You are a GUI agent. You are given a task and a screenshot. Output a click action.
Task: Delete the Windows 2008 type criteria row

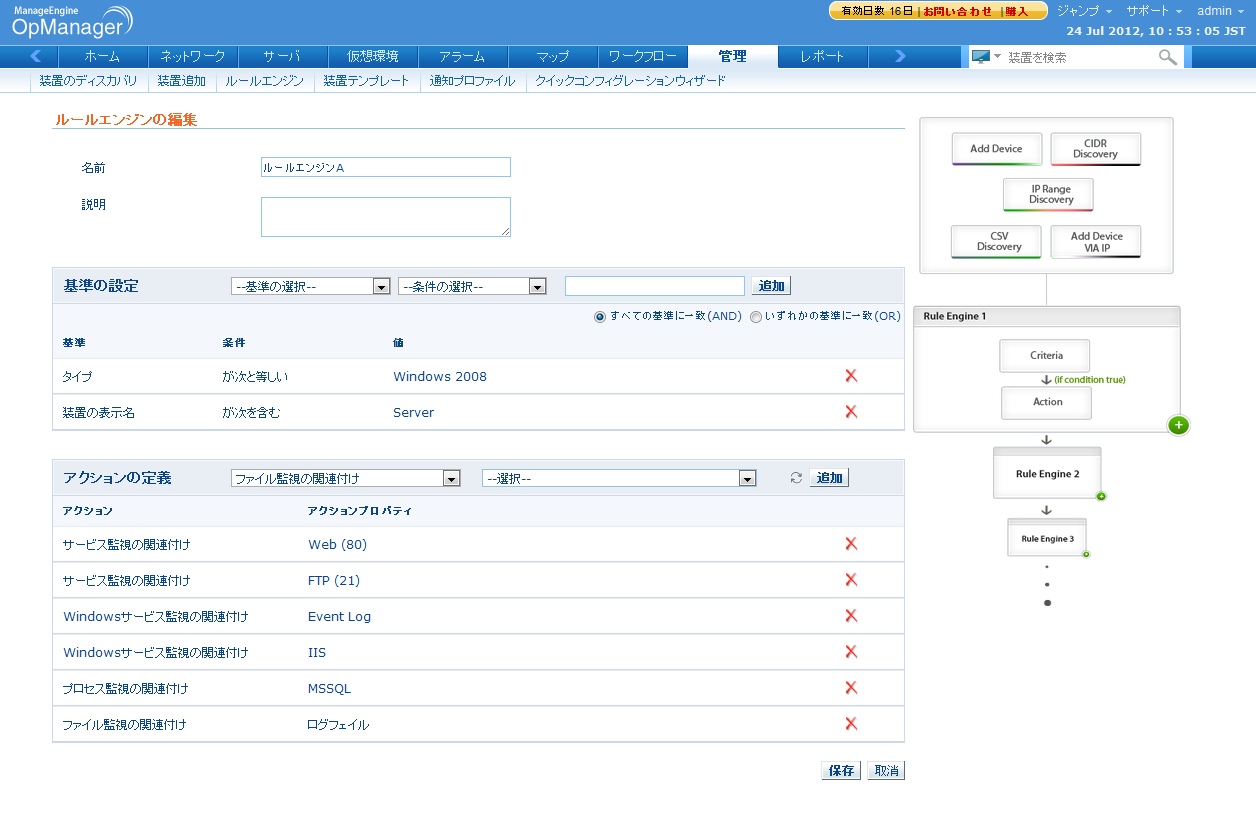(851, 376)
